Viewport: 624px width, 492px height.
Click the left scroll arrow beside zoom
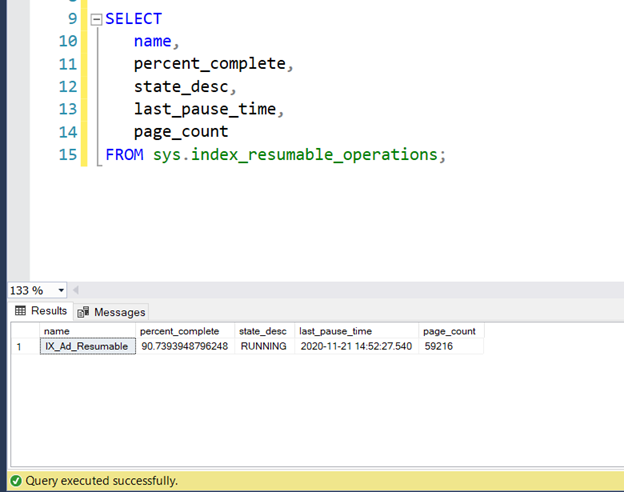pos(76,290)
